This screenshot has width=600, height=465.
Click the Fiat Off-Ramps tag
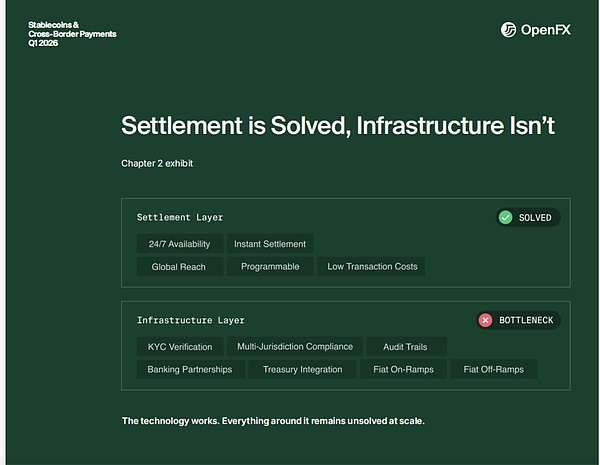(493, 369)
